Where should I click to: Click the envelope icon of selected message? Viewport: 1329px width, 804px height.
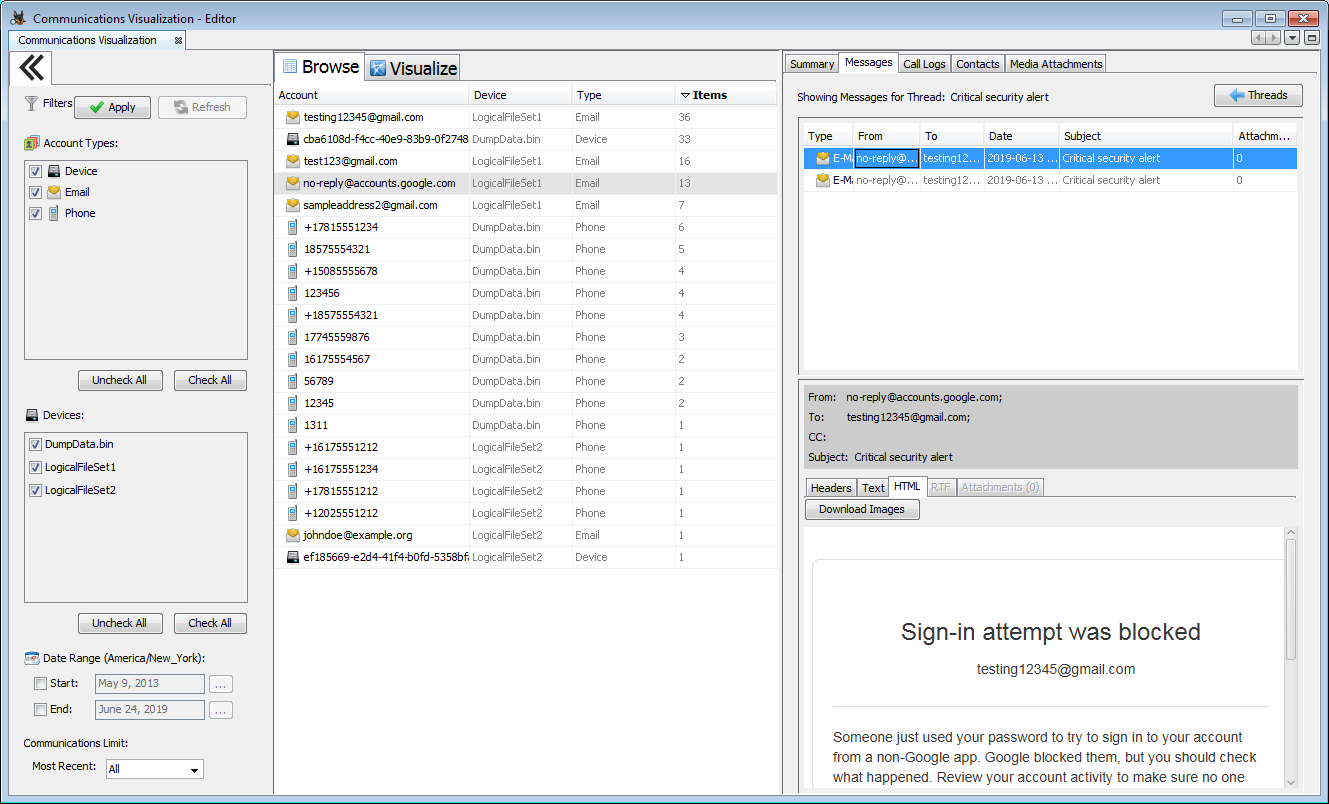coord(822,158)
